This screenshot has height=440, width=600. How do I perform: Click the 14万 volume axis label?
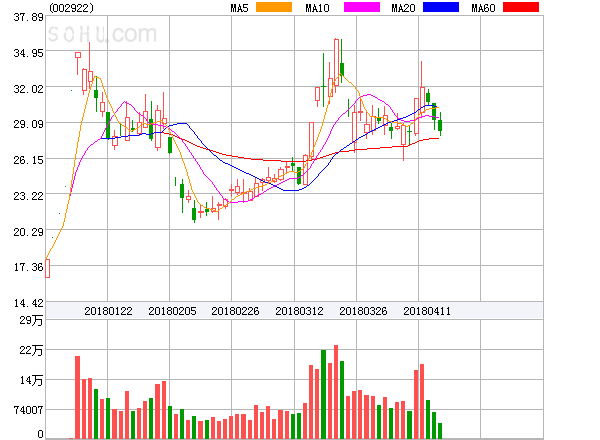click(31, 380)
